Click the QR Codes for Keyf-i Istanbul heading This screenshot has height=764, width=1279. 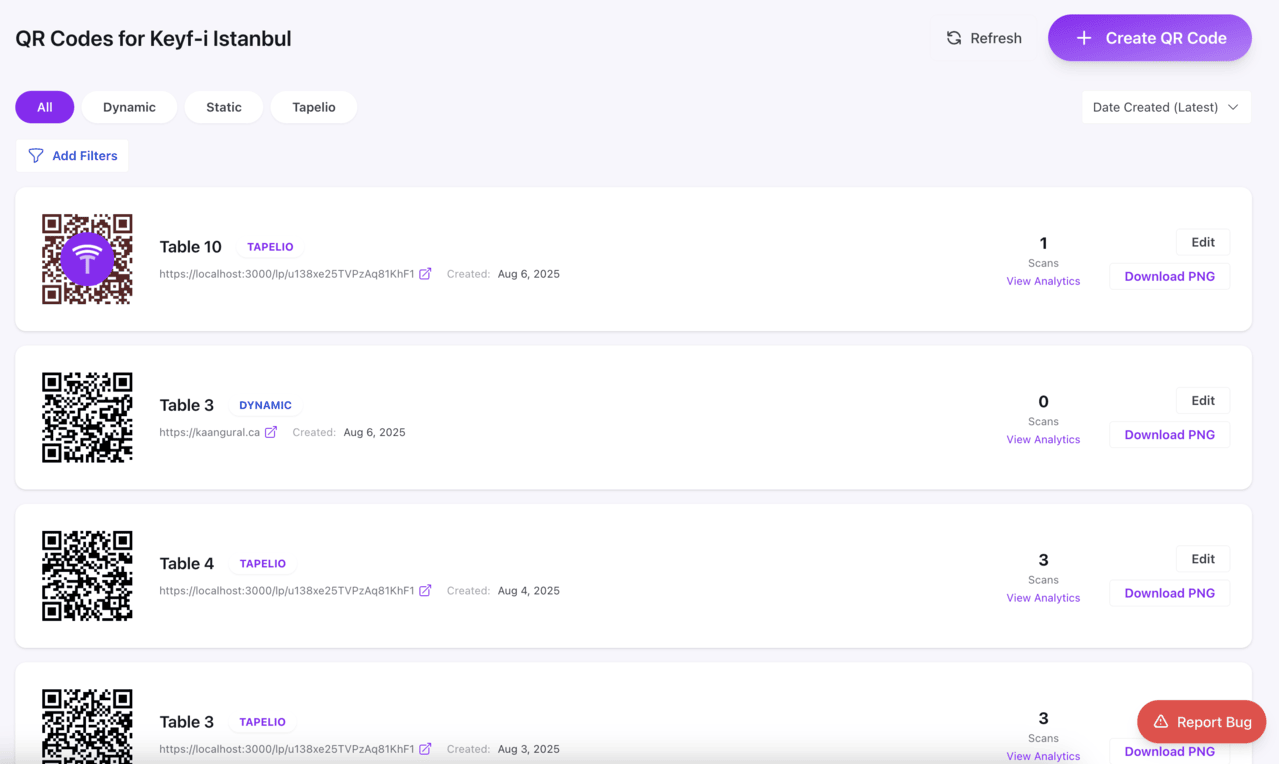pyautogui.click(x=153, y=39)
